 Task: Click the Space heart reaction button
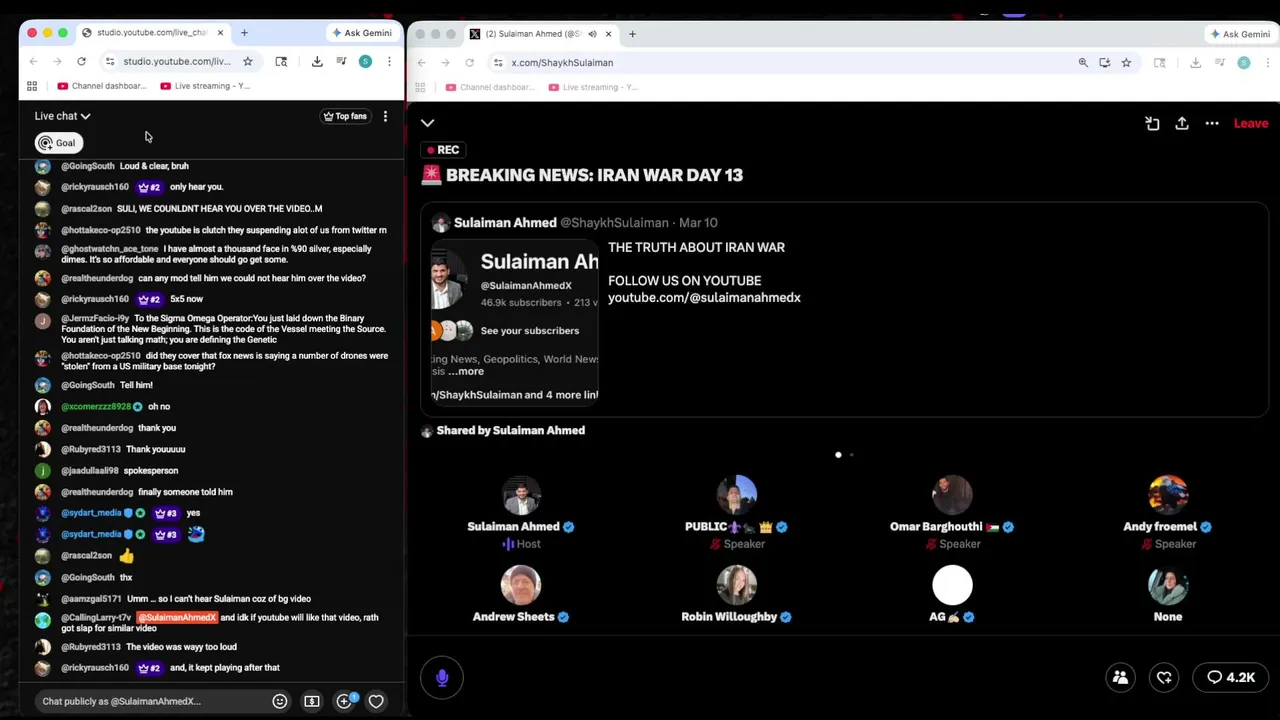pos(1164,677)
